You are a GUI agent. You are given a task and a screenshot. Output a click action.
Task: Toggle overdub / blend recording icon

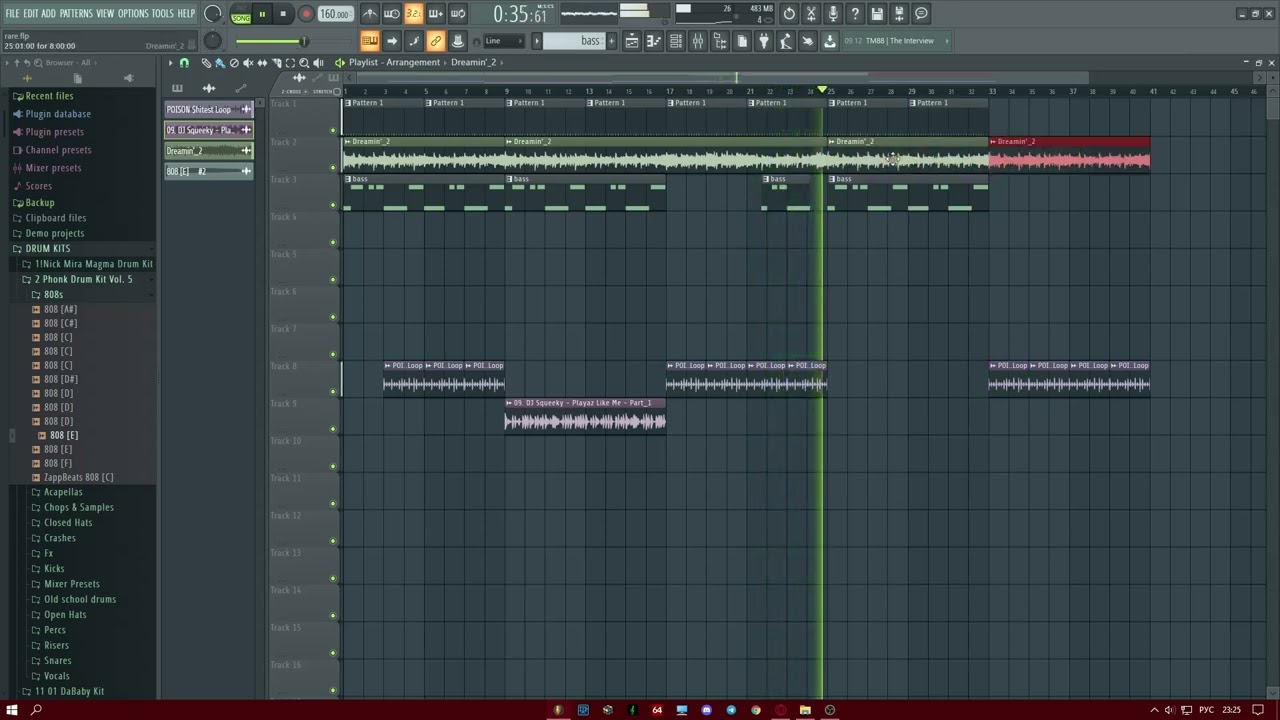point(436,14)
